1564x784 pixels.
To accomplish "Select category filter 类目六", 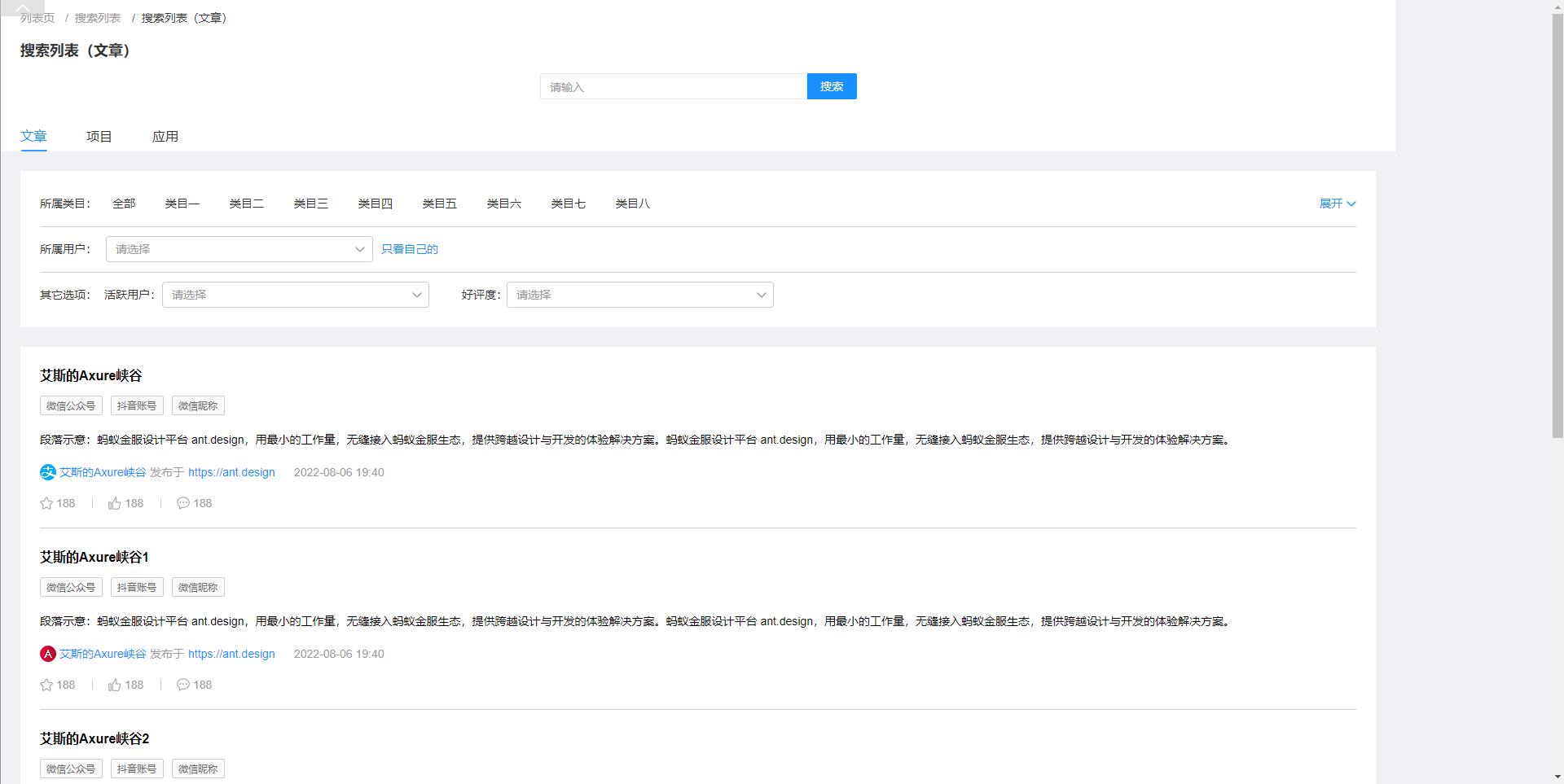I will 504,204.
